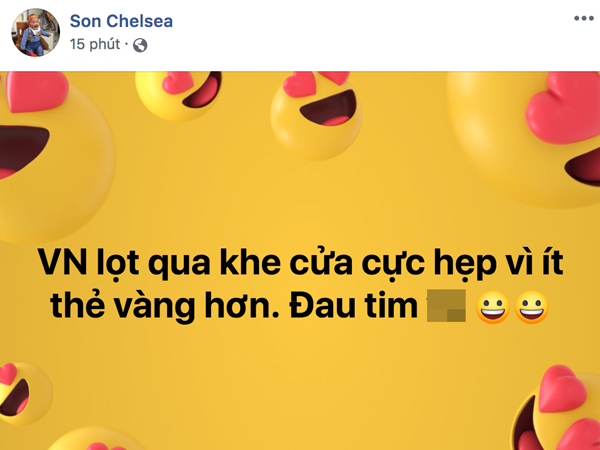Click the first grinning face emoji
The width and height of the screenshot is (600, 450).
click(x=492, y=307)
